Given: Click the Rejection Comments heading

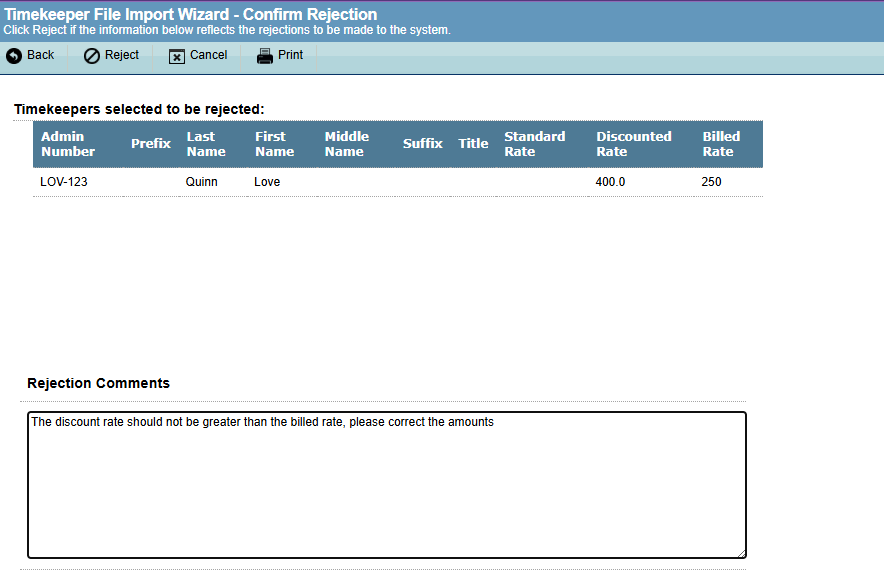Looking at the screenshot, I should 99,383.
